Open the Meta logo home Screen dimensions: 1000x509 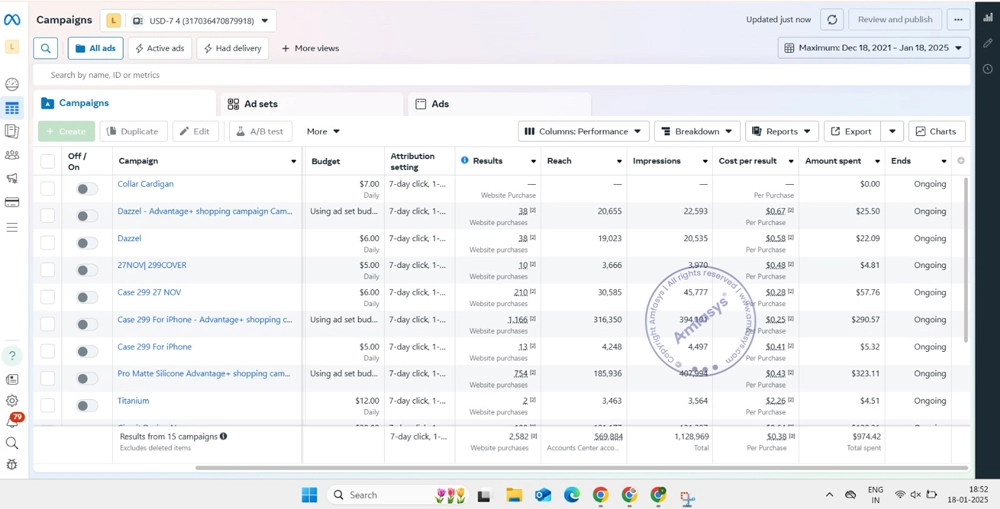pos(11,20)
